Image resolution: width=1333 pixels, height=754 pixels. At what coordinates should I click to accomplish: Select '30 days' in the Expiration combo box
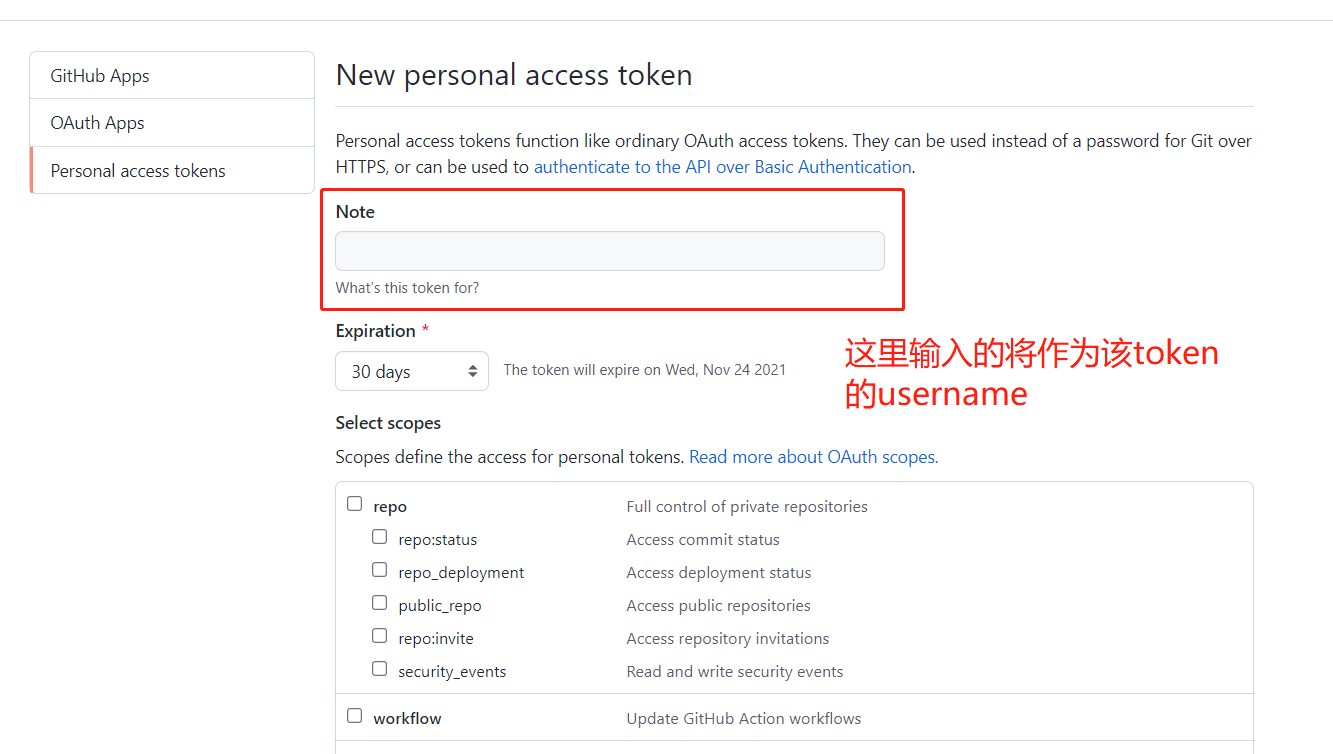[x=410, y=371]
